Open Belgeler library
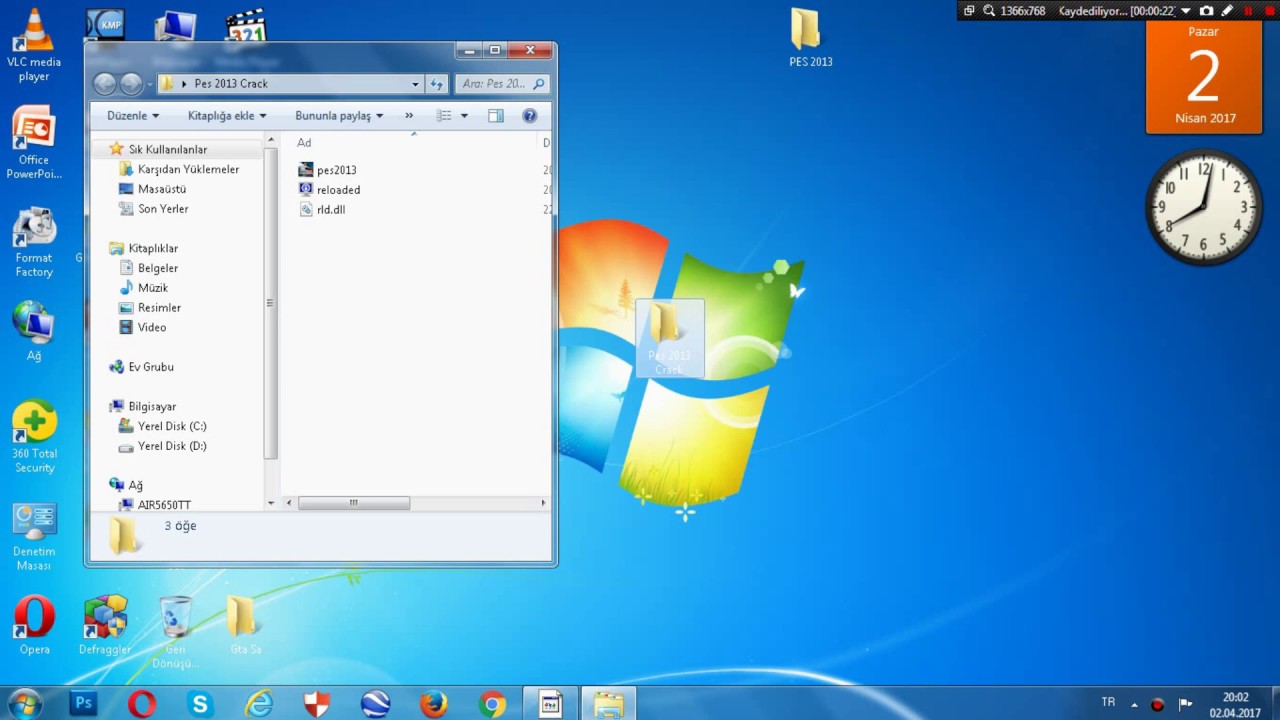The height and width of the screenshot is (720, 1280). [158, 268]
